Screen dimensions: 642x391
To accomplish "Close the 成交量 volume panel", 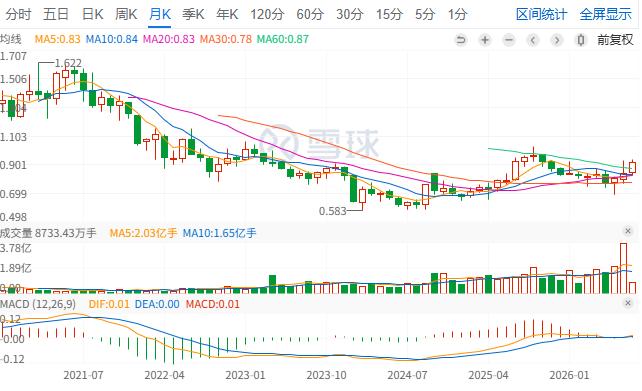I will coord(628,231).
